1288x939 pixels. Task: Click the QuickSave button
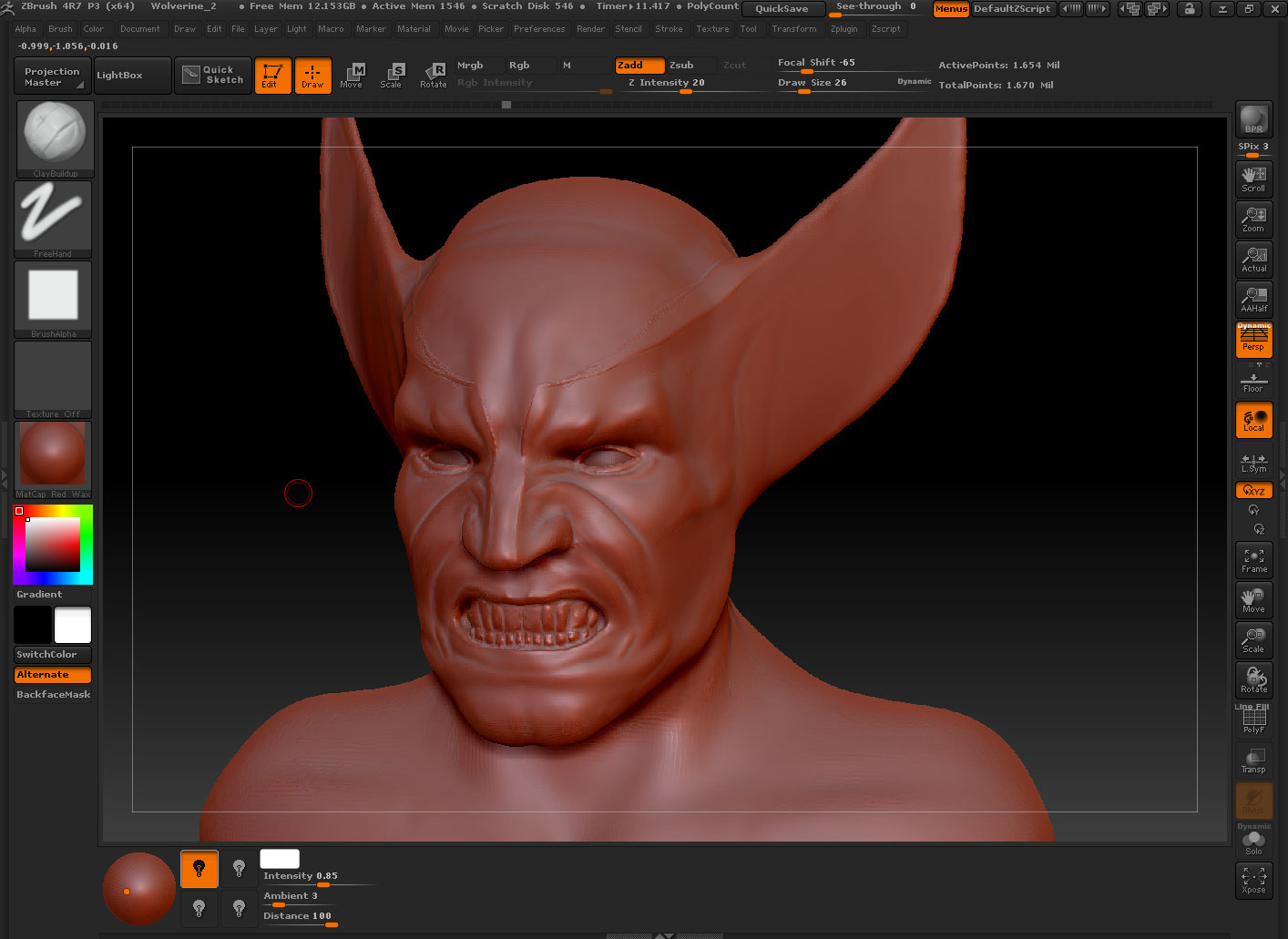(782, 9)
